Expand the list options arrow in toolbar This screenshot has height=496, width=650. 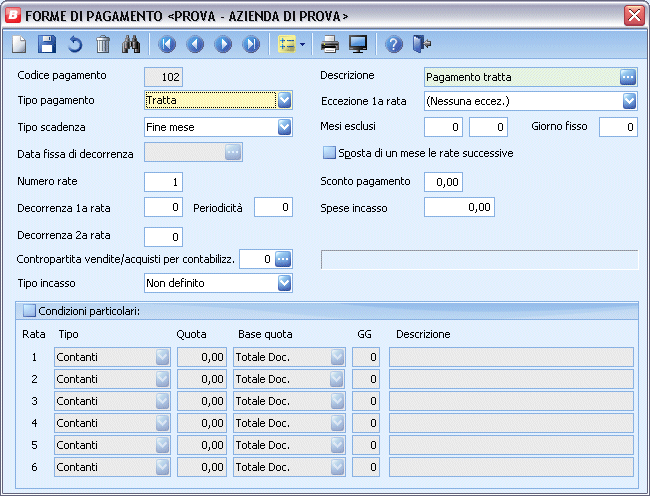302,44
